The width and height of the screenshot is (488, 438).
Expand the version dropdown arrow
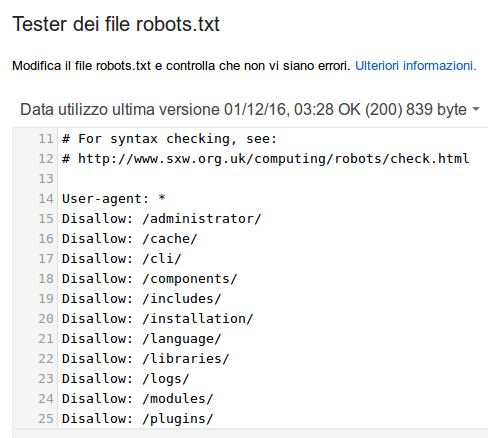(x=476, y=109)
